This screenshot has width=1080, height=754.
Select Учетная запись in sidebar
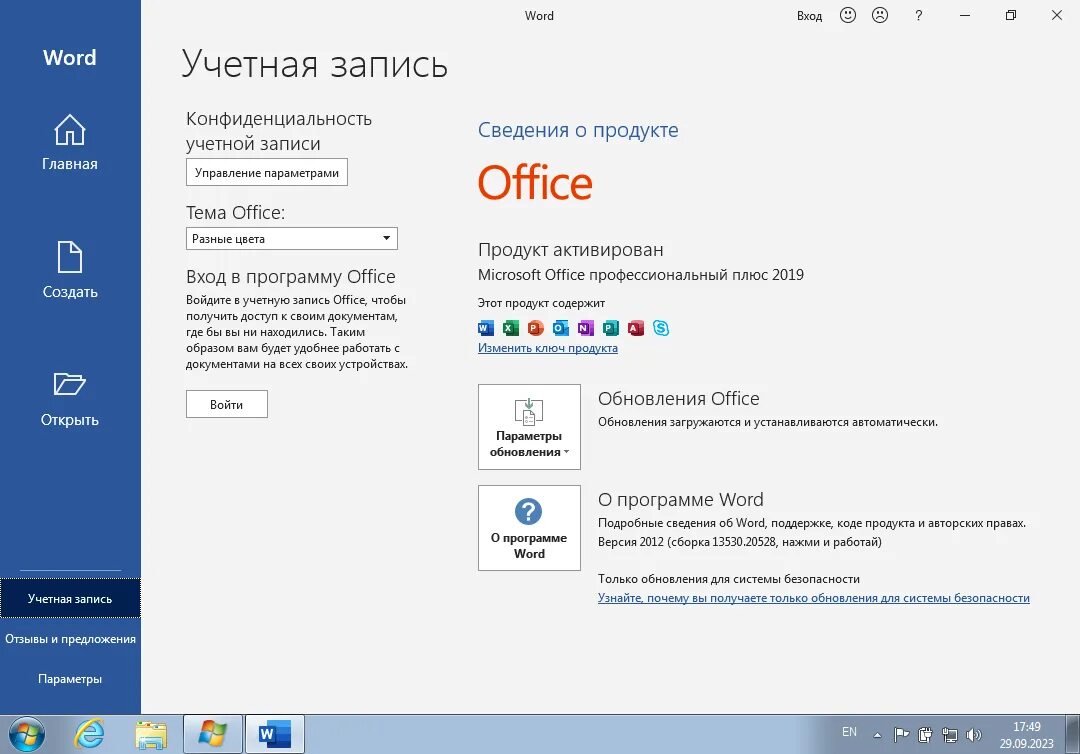click(x=70, y=598)
